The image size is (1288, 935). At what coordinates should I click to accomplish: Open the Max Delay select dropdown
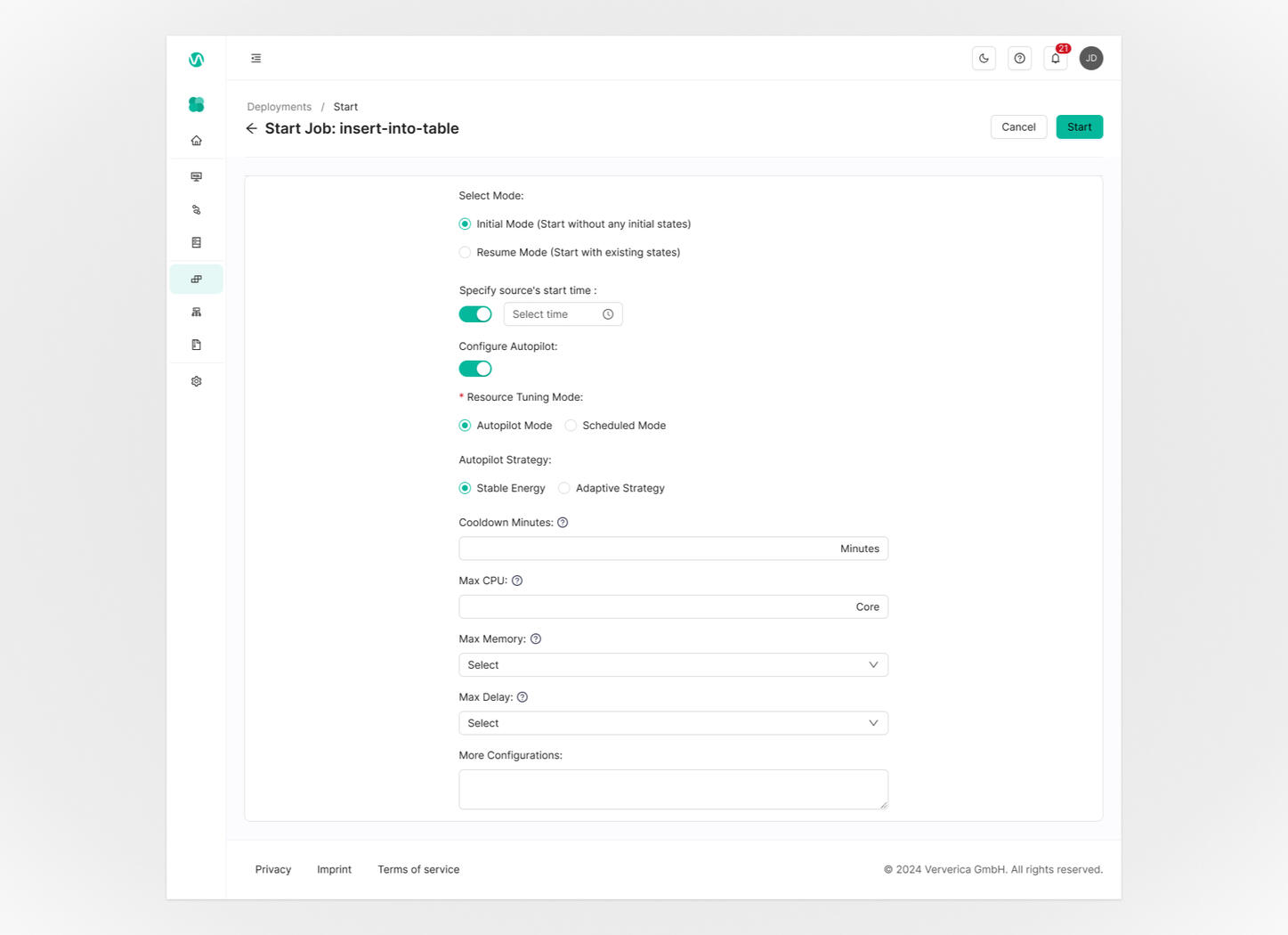coord(673,723)
